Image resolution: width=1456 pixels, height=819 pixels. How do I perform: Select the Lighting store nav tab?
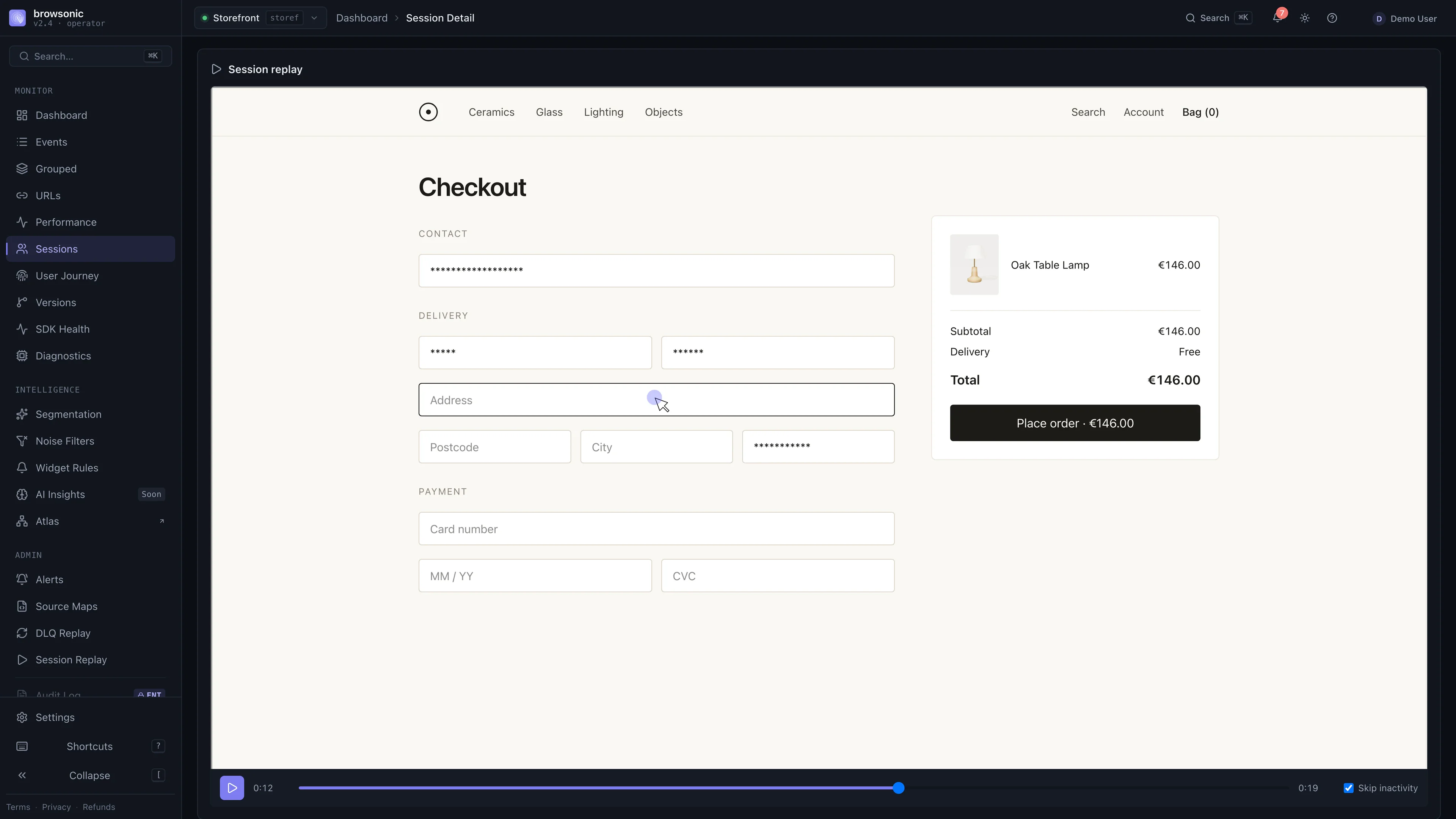point(604,112)
